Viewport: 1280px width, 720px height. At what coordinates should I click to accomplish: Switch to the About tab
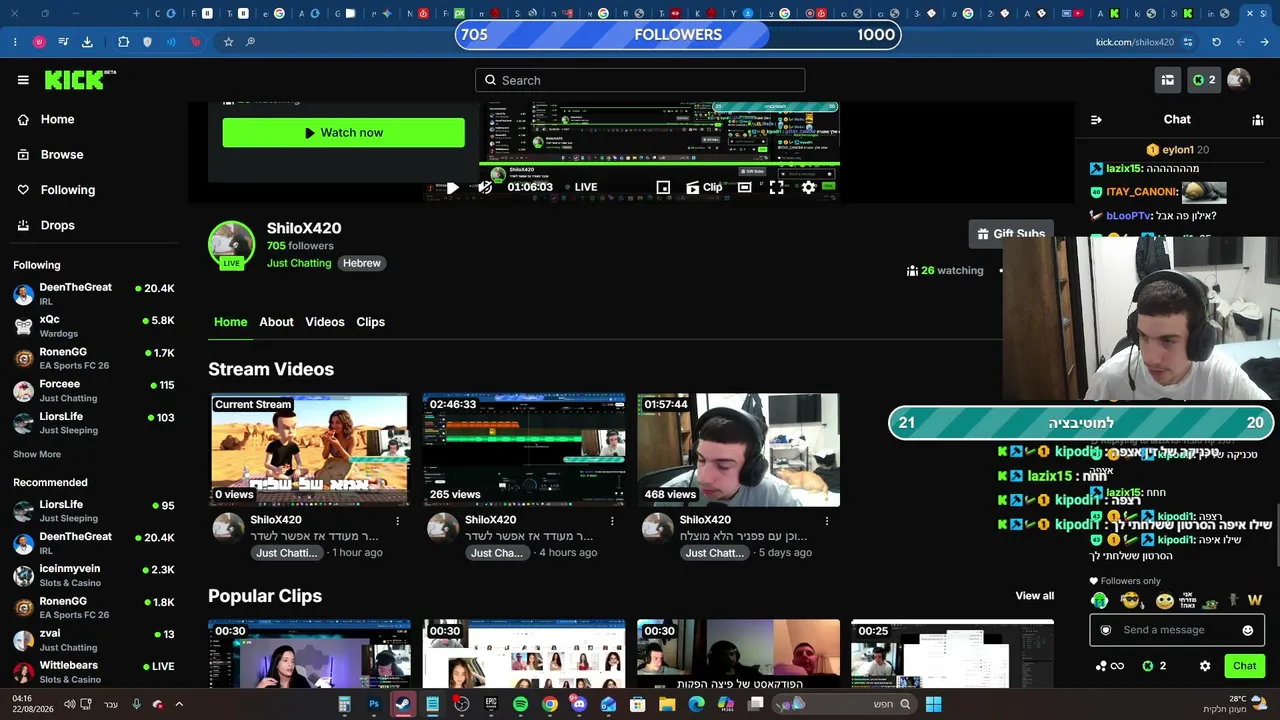(x=276, y=322)
